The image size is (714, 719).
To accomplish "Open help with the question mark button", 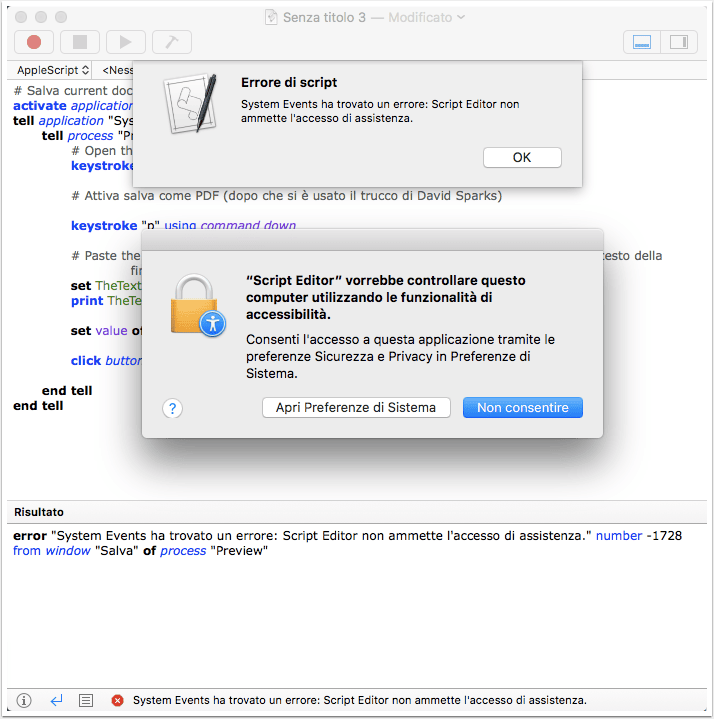I will click(172, 408).
